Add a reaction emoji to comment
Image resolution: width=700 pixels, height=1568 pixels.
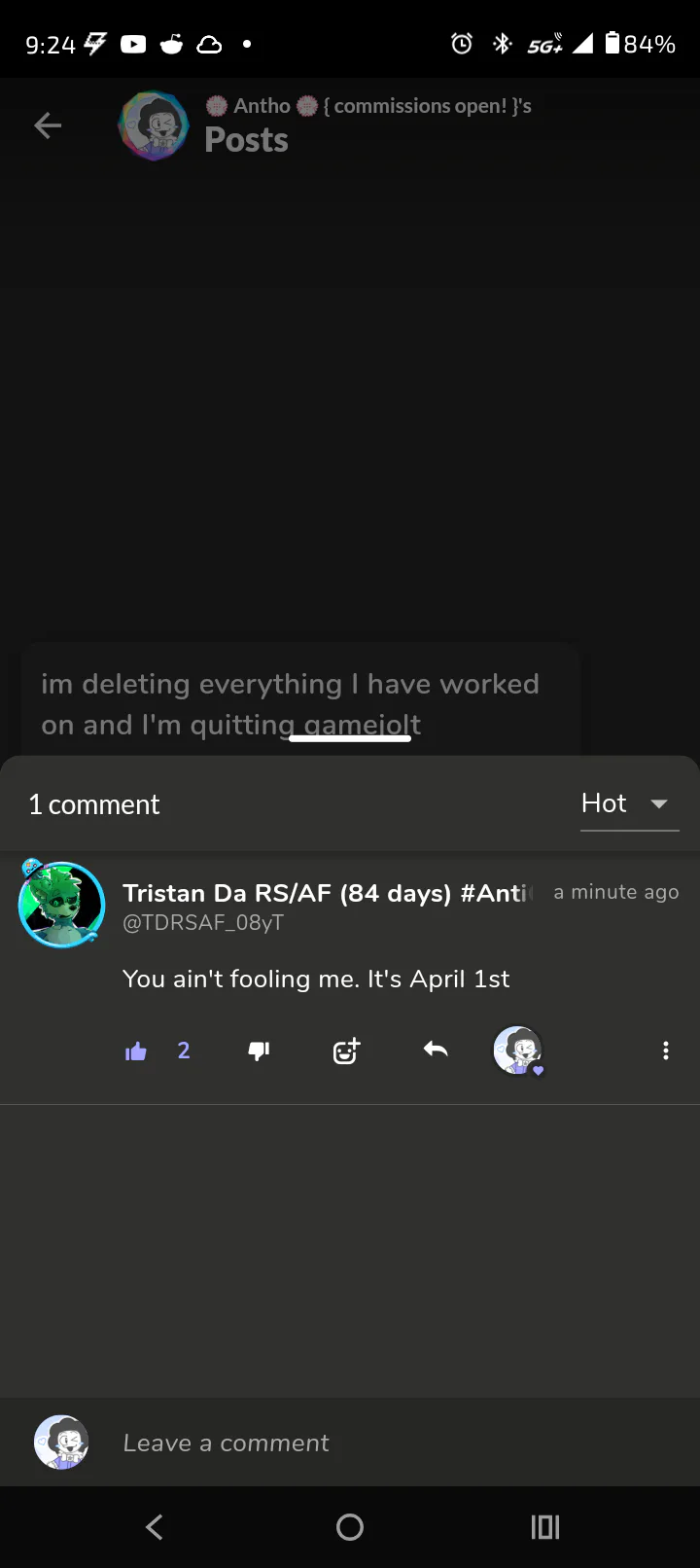pos(346,1051)
